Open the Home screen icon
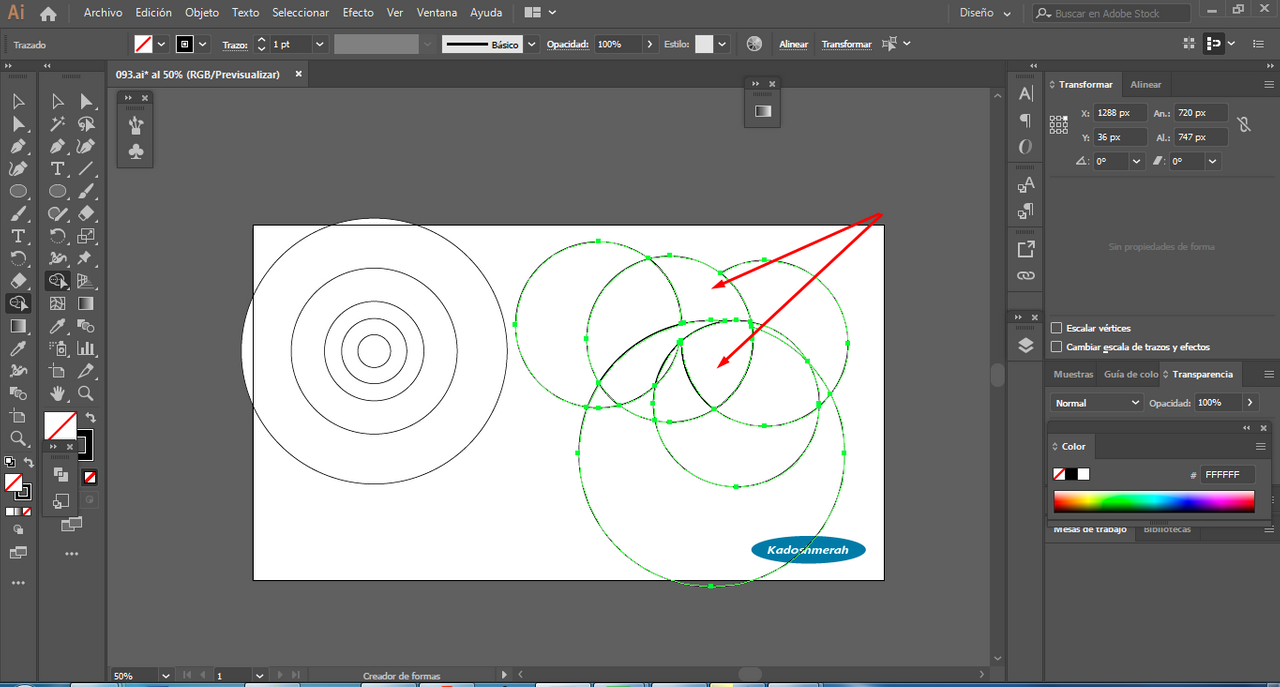Image resolution: width=1280 pixels, height=687 pixels. coord(48,13)
